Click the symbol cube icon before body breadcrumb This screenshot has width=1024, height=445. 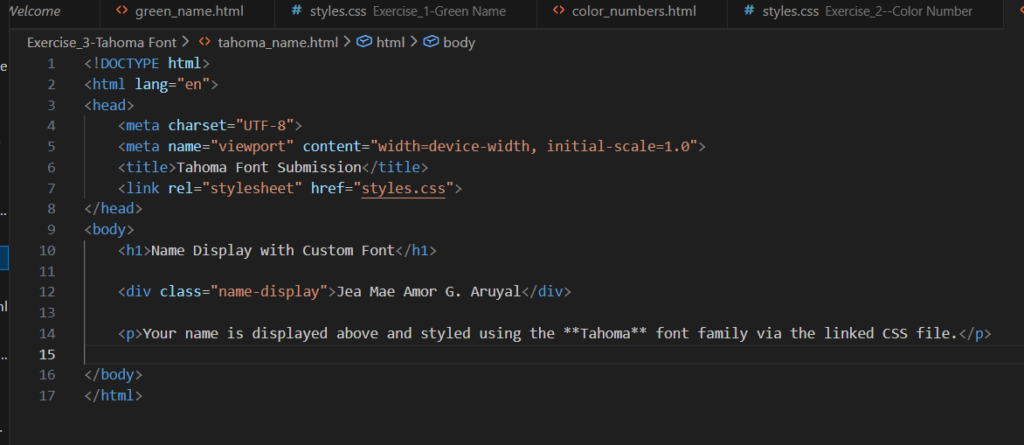(x=430, y=43)
